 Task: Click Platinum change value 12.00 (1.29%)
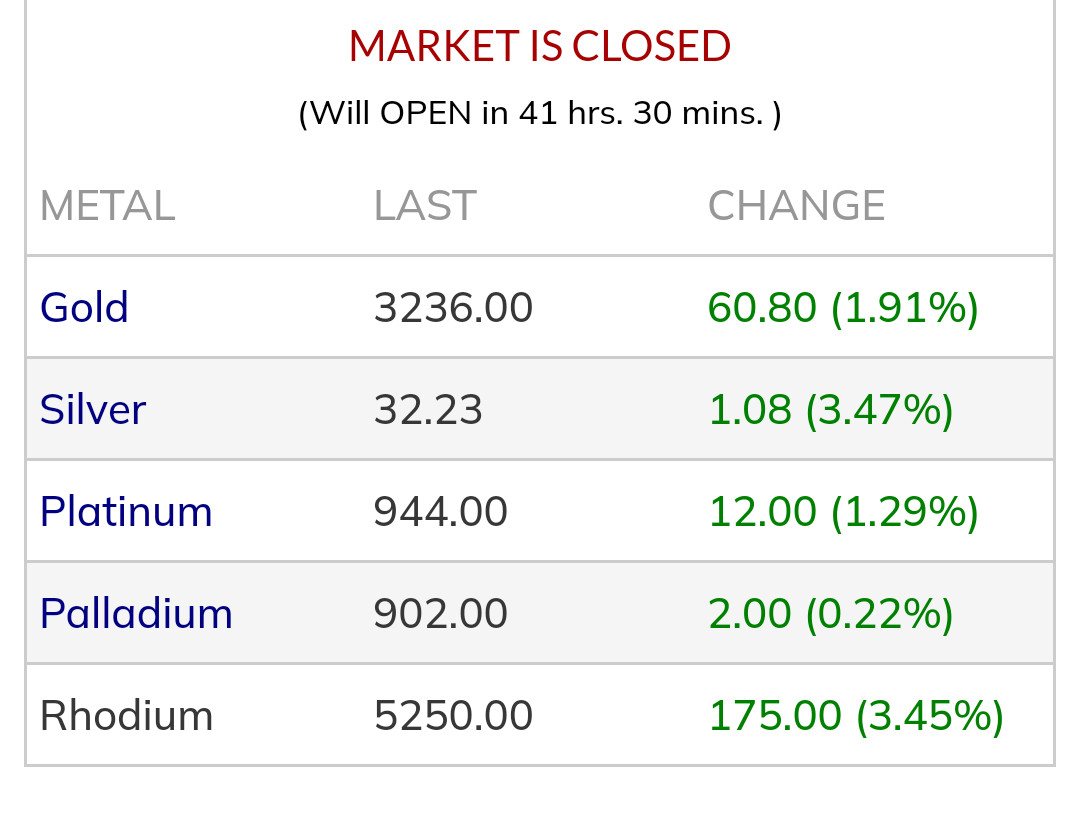[x=843, y=512]
